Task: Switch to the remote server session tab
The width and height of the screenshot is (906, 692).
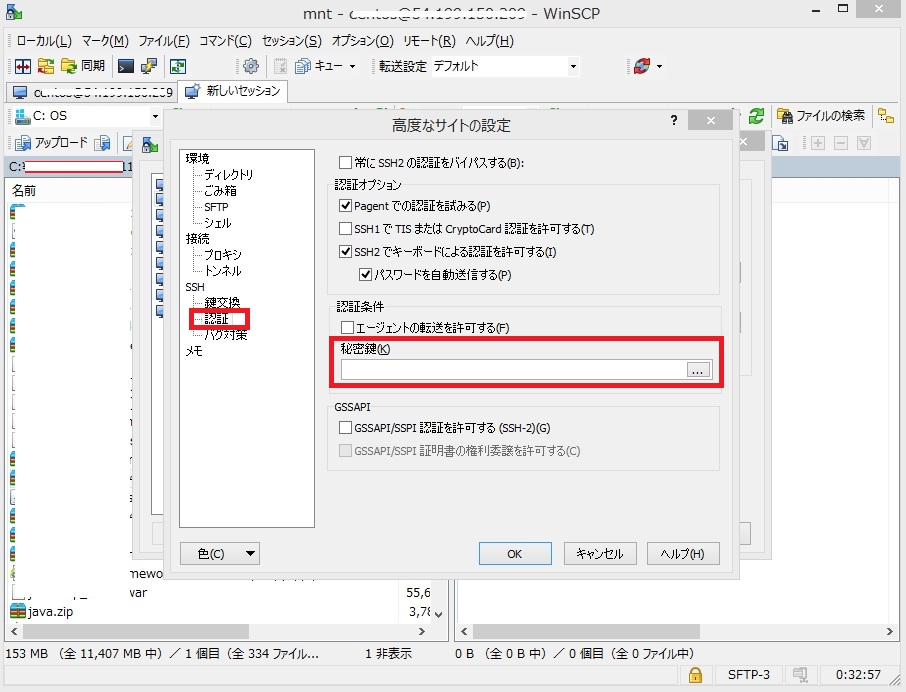Action: pos(92,92)
